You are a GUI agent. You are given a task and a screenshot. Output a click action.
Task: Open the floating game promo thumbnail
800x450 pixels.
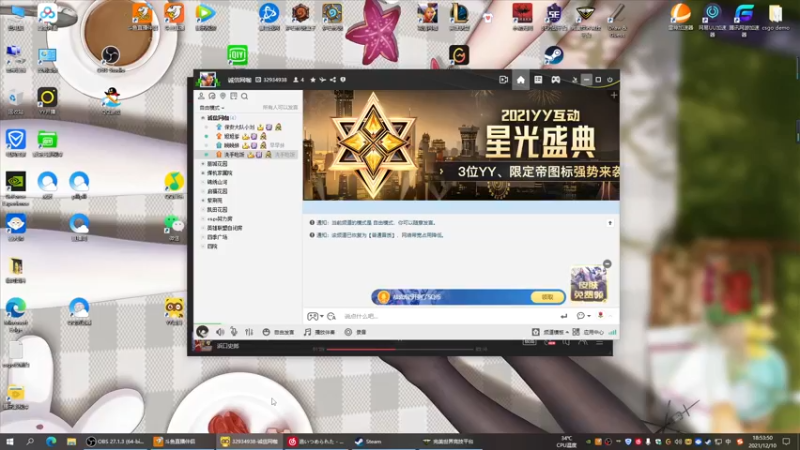[588, 284]
